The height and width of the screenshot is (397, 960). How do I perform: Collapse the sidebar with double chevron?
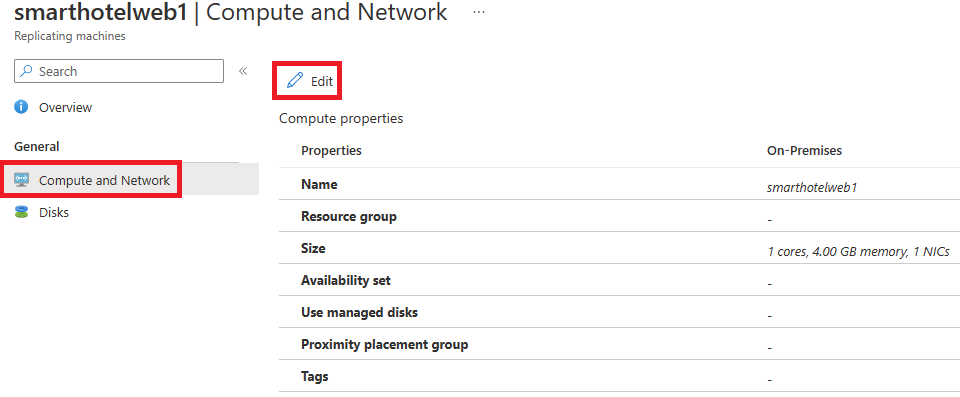pos(242,71)
